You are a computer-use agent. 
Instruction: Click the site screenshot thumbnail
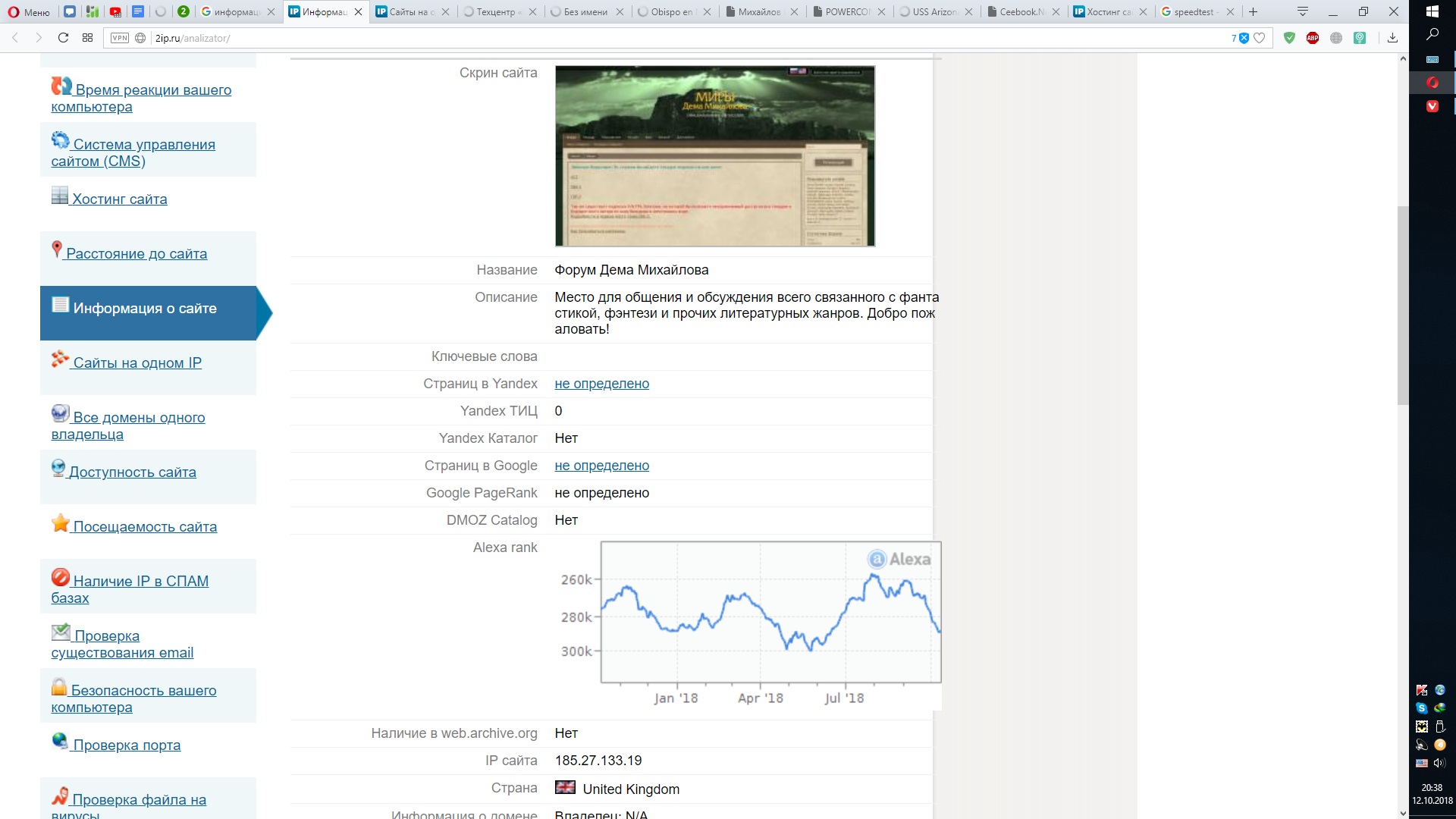point(714,155)
